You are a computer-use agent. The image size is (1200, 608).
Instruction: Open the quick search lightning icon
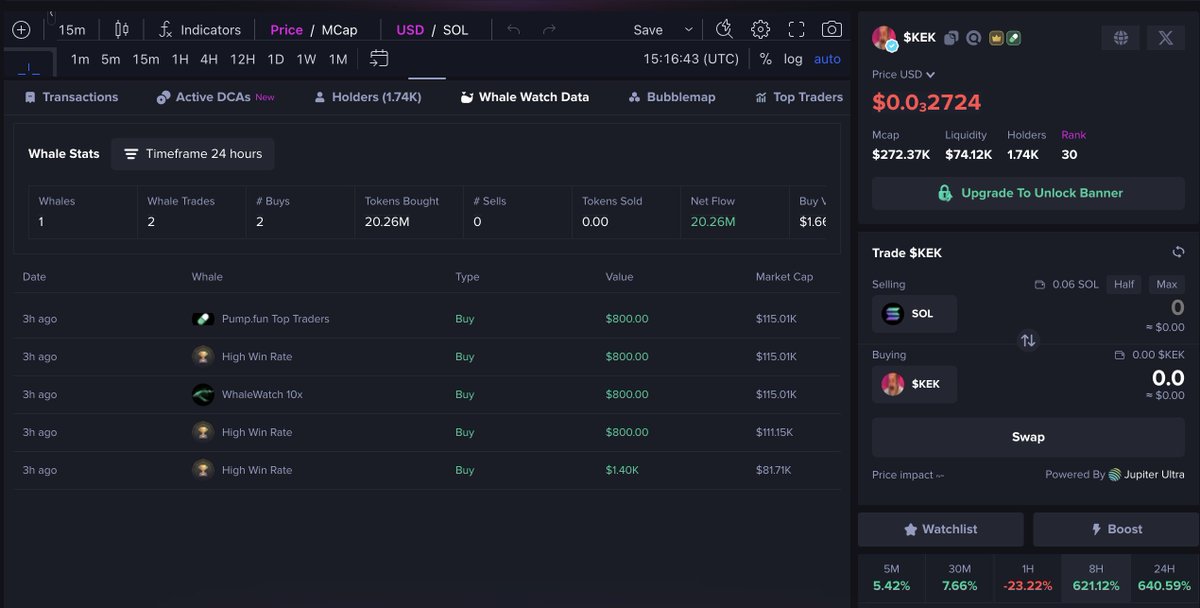tap(725, 29)
